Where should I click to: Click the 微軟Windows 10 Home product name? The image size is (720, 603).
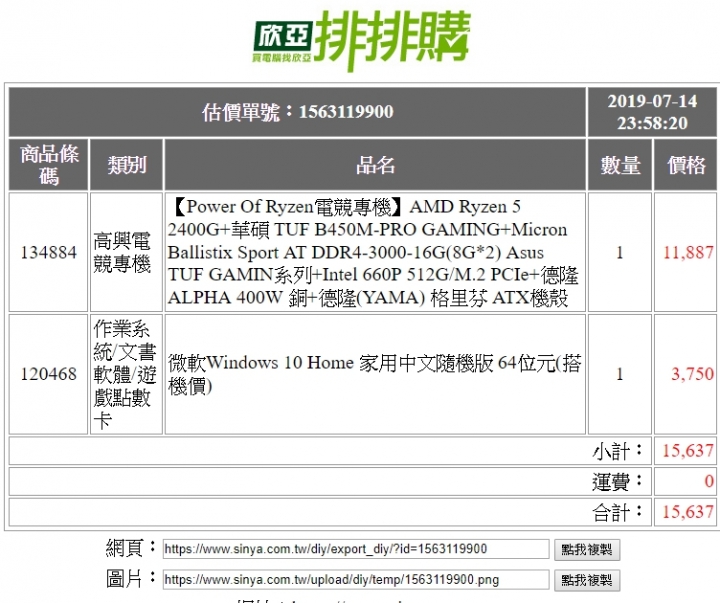(374, 374)
